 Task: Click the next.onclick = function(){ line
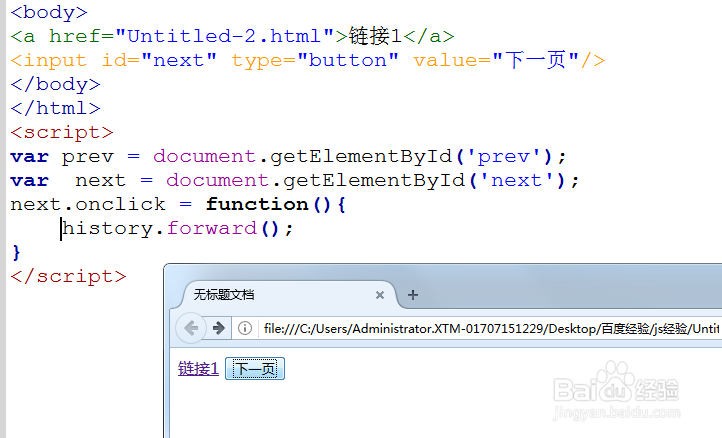[178, 204]
